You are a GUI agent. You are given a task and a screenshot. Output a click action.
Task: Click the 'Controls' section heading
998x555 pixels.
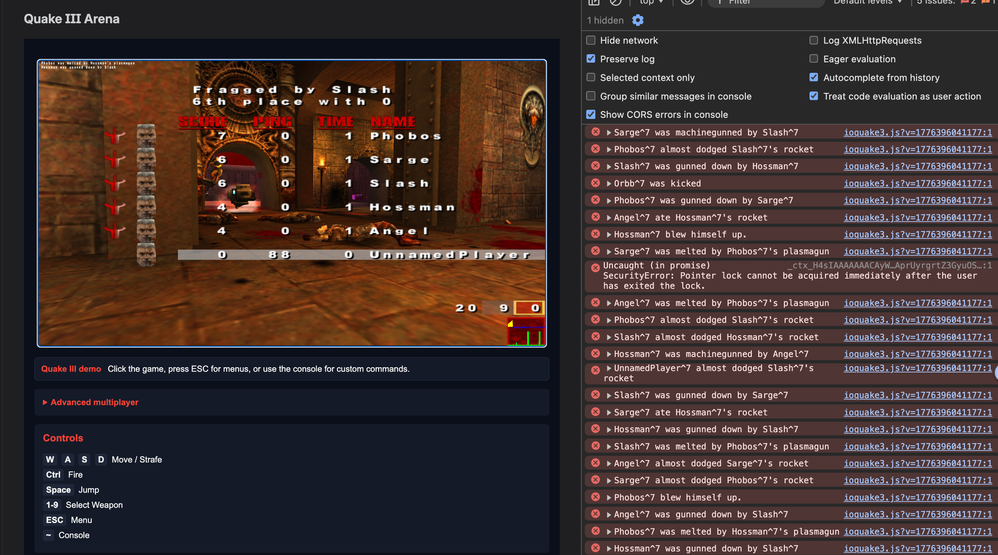(x=63, y=438)
